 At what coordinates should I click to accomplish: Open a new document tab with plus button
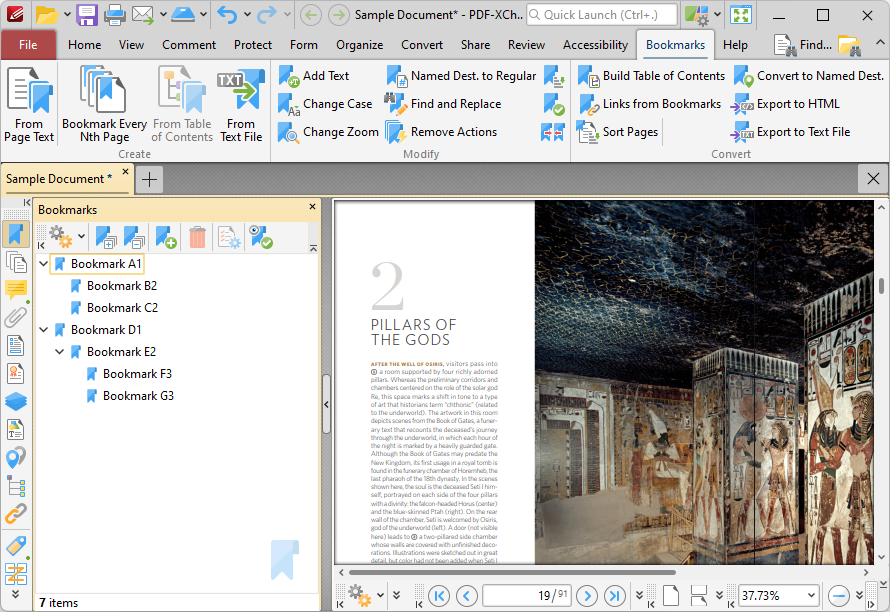(x=149, y=179)
